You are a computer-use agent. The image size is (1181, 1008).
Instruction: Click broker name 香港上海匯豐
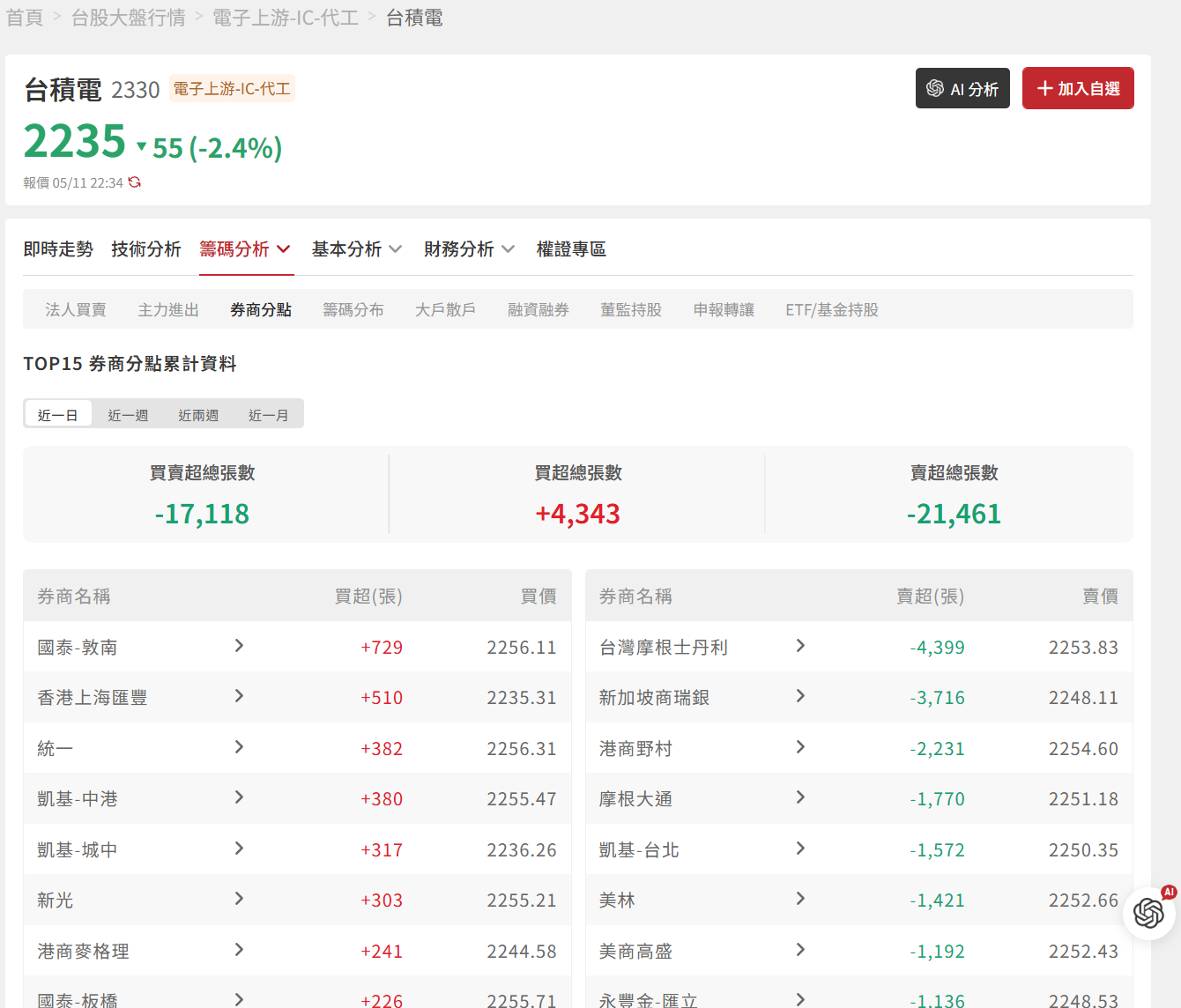point(93,698)
